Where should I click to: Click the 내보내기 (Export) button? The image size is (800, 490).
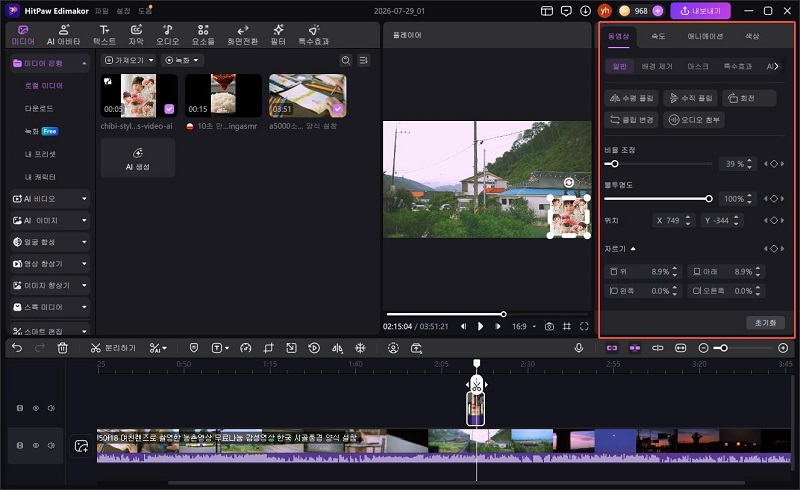click(700, 11)
